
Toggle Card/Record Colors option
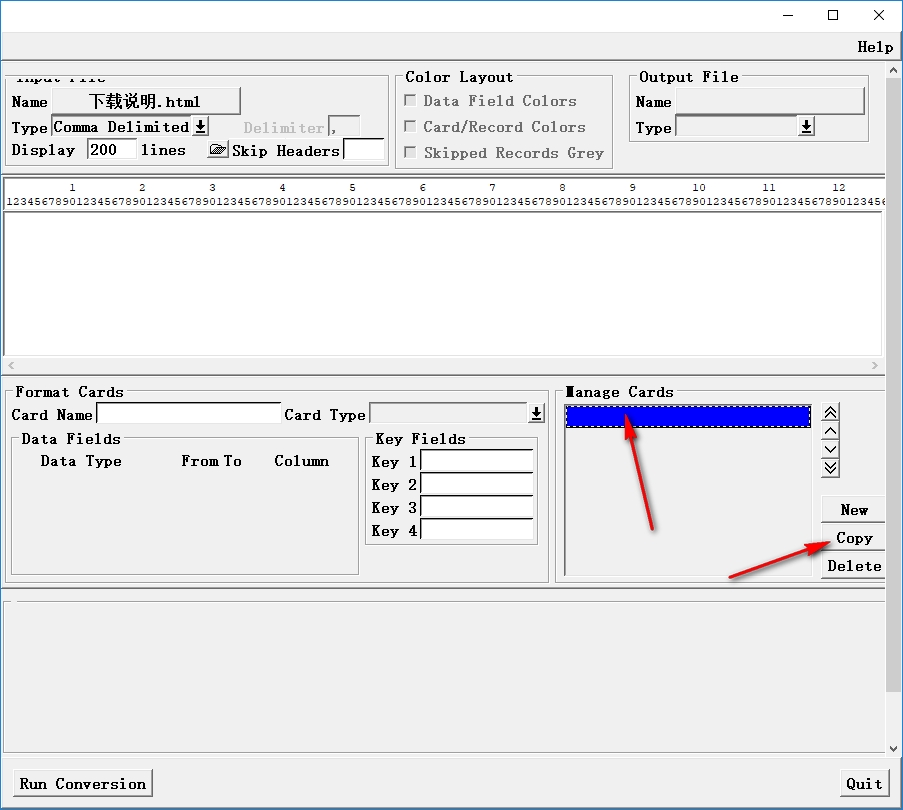coord(410,127)
